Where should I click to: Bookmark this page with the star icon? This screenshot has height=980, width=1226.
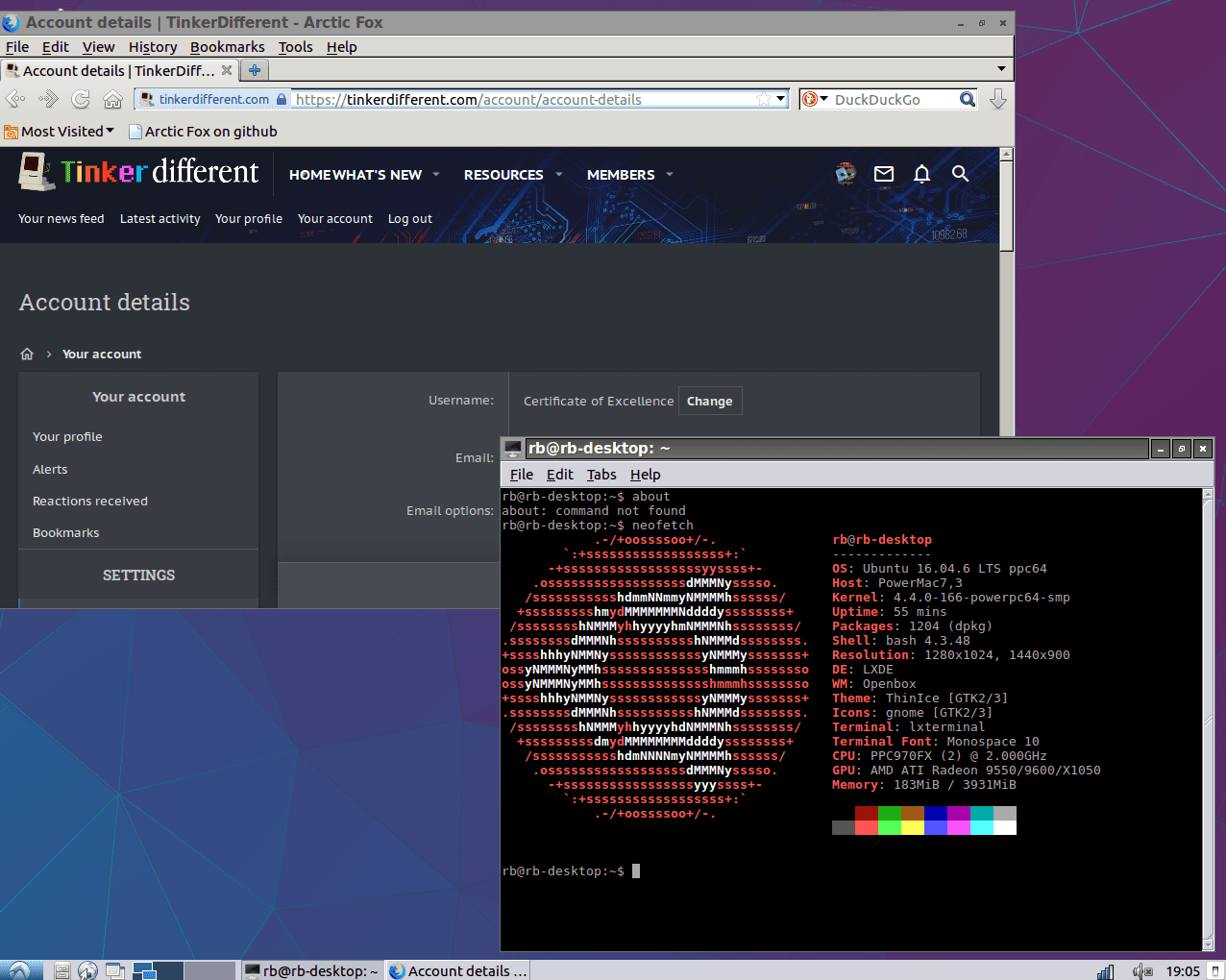tap(763, 99)
